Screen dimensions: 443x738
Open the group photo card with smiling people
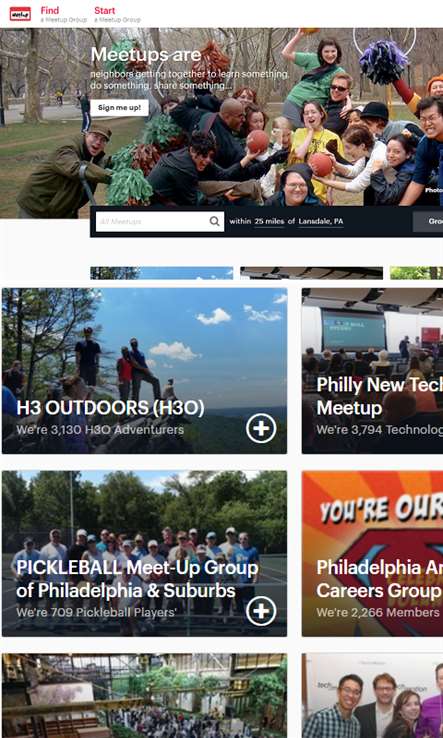click(x=372, y=696)
